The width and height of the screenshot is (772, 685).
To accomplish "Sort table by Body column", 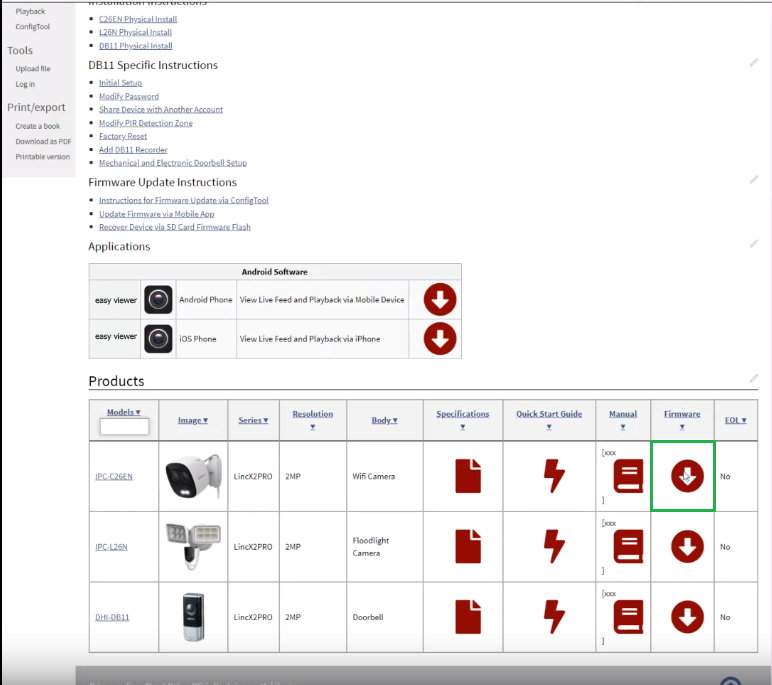I will [x=385, y=420].
